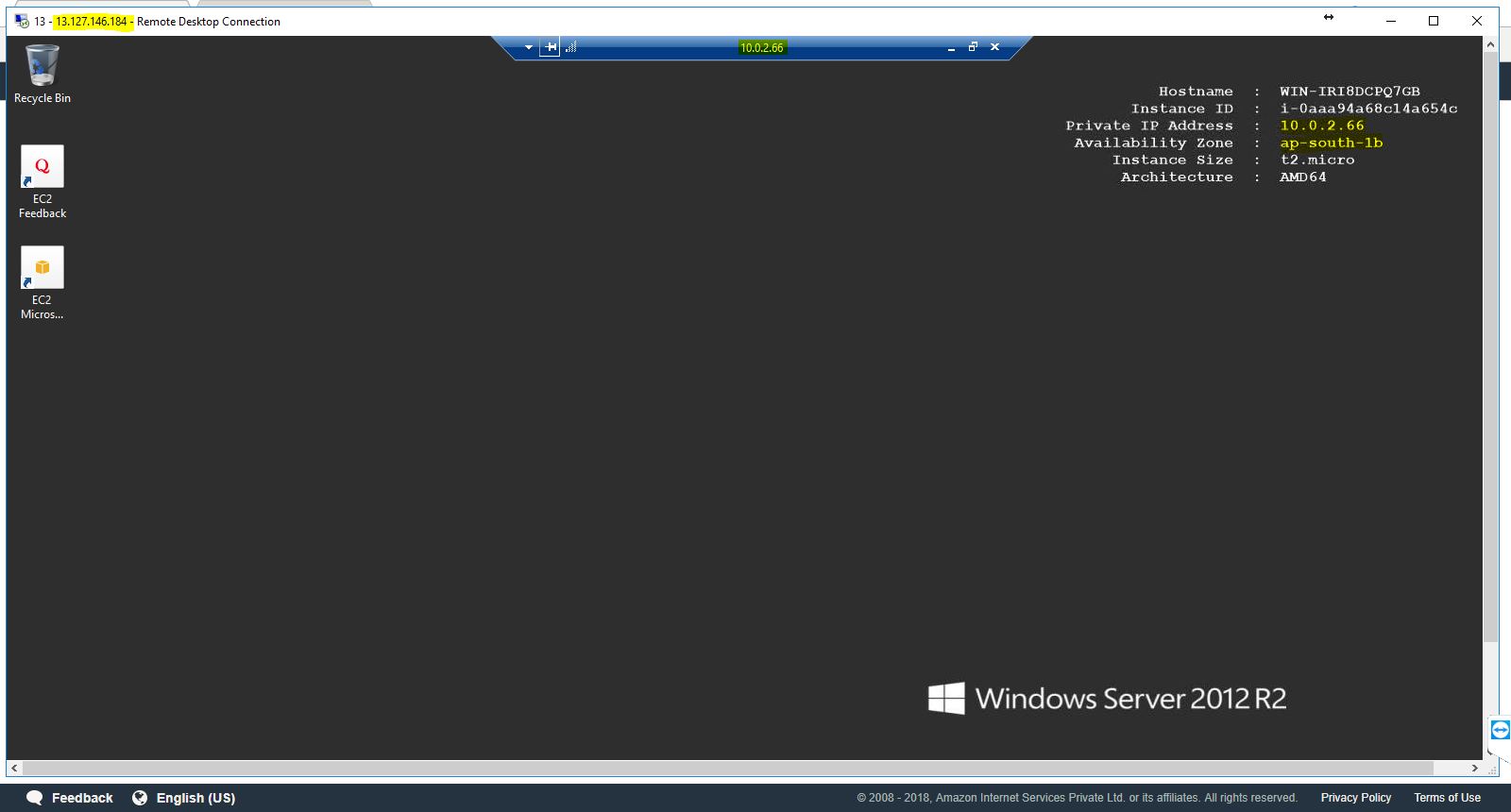Image resolution: width=1511 pixels, height=812 pixels.
Task: Click the connection signal strength icon
Action: pos(571,47)
